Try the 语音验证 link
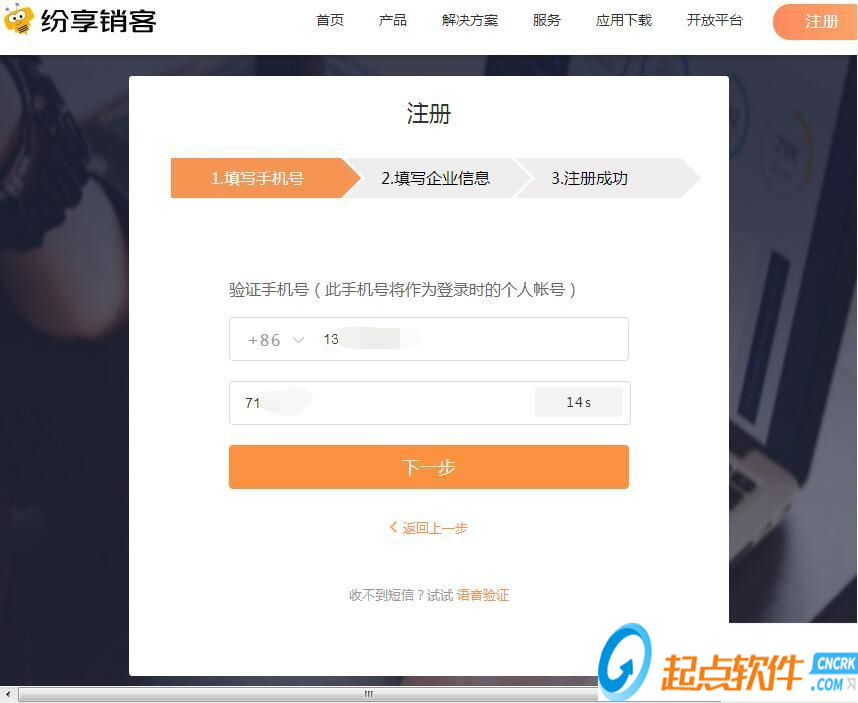Screen dimensions: 858x703 (483, 595)
